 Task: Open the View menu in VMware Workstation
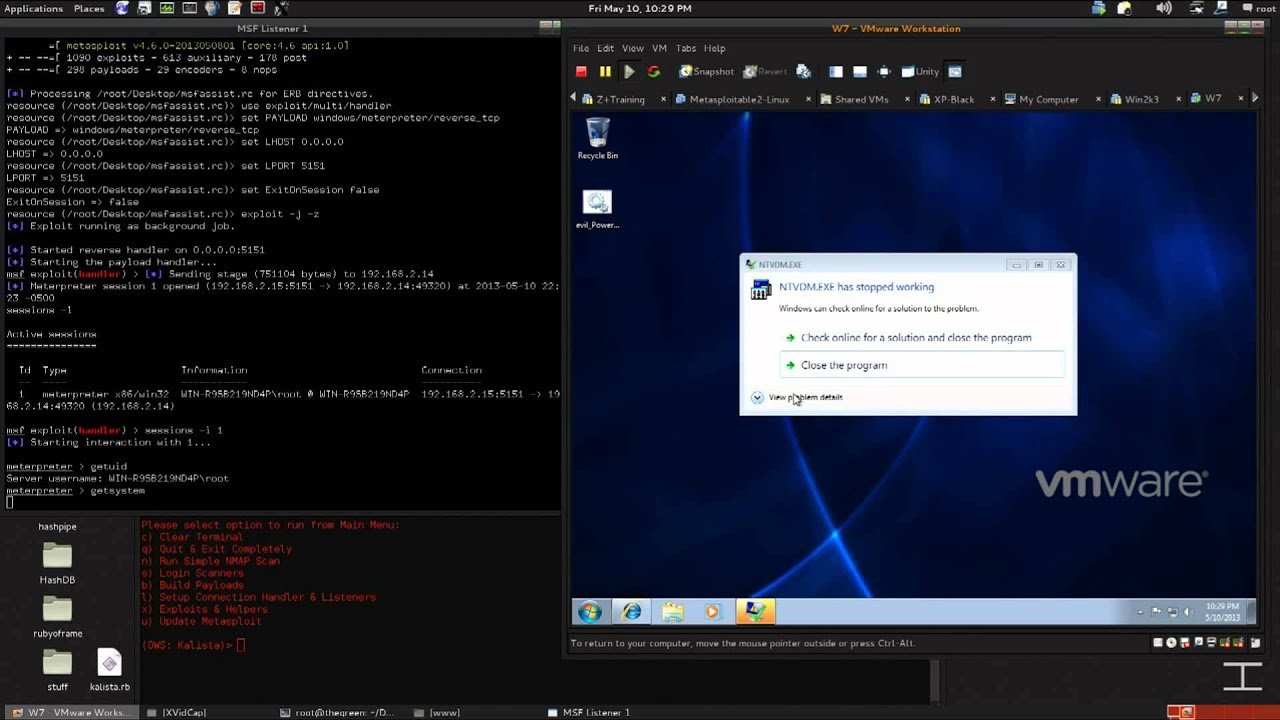click(633, 48)
